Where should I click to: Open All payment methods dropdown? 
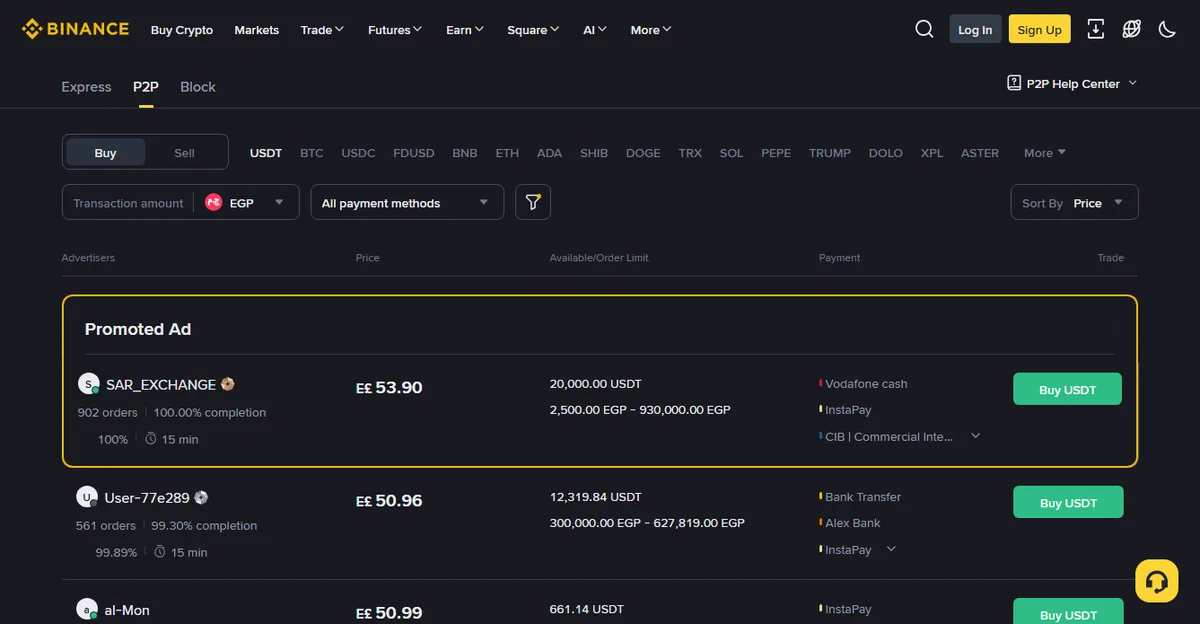[407, 202]
